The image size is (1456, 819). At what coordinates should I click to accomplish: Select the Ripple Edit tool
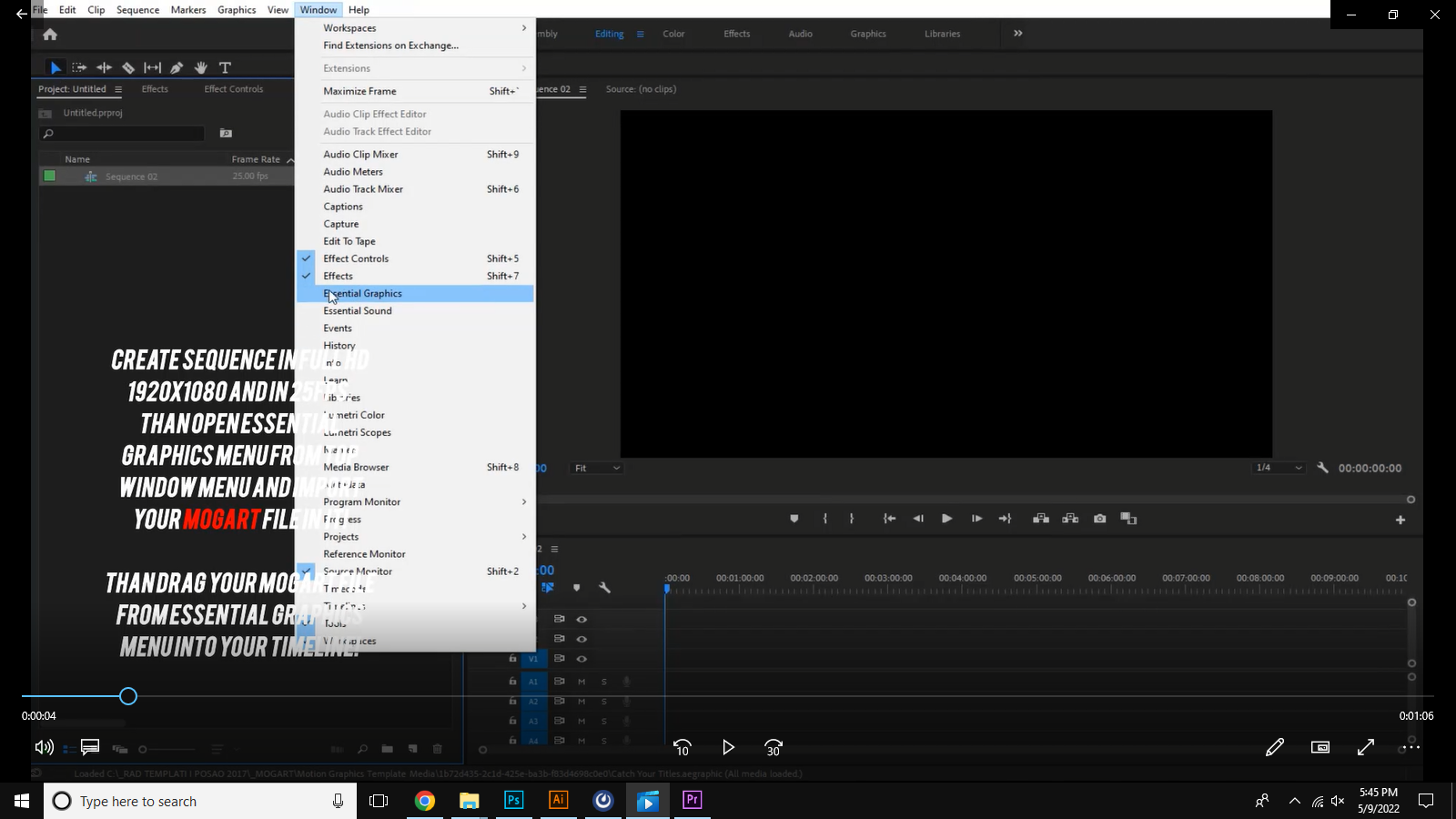104,67
